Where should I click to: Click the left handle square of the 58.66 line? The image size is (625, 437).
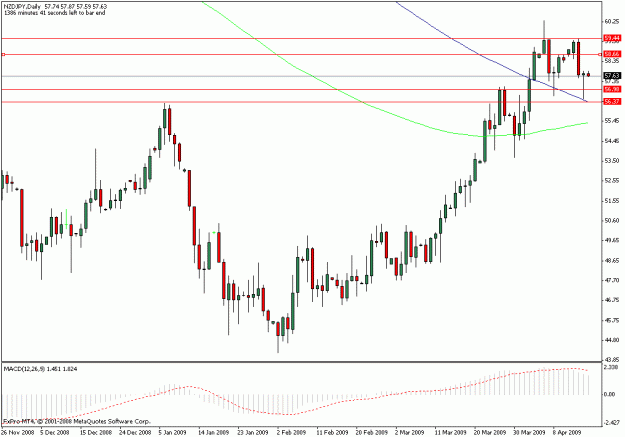pyautogui.click(x=3, y=54)
